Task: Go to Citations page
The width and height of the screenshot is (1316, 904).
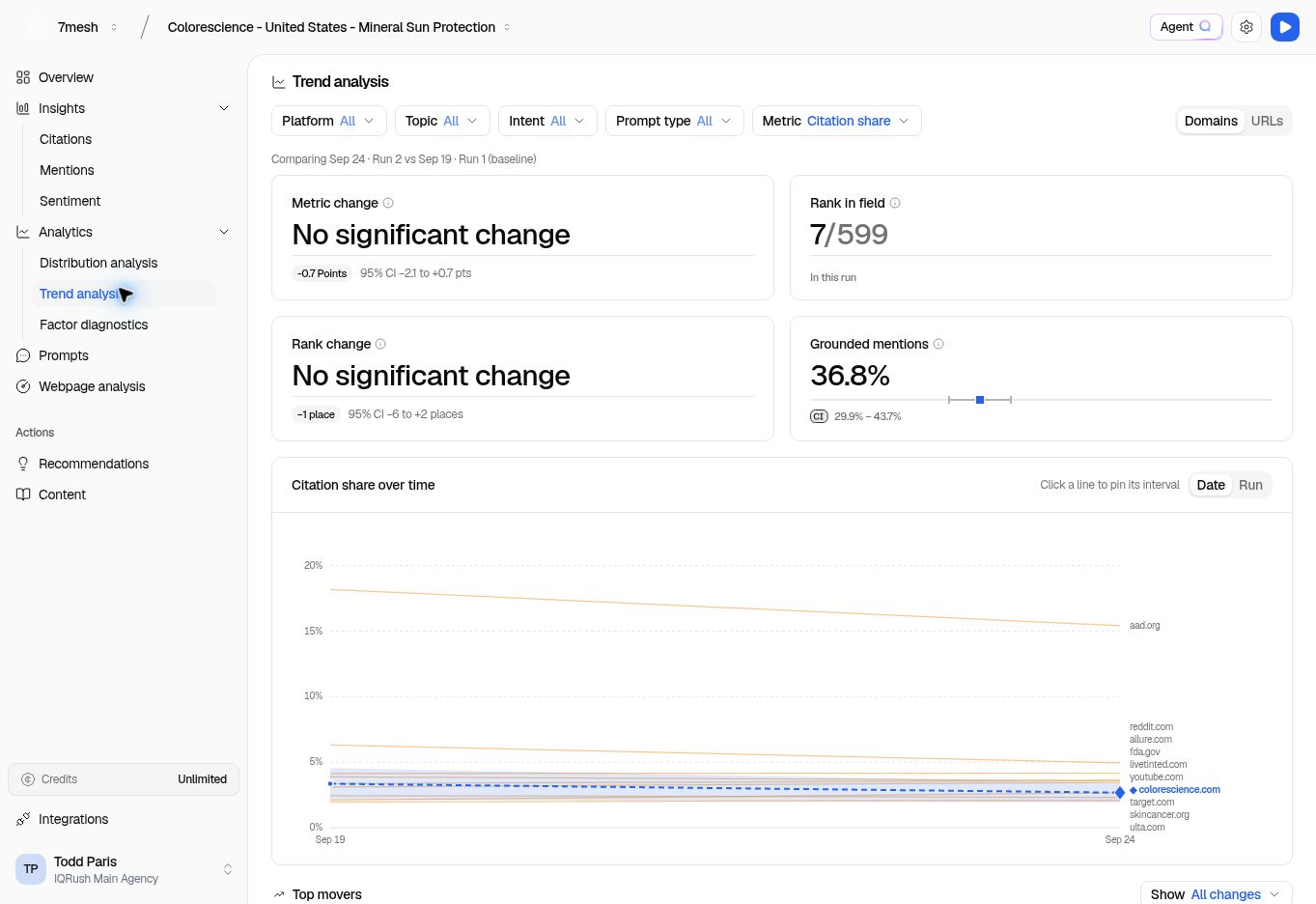Action: click(x=66, y=139)
